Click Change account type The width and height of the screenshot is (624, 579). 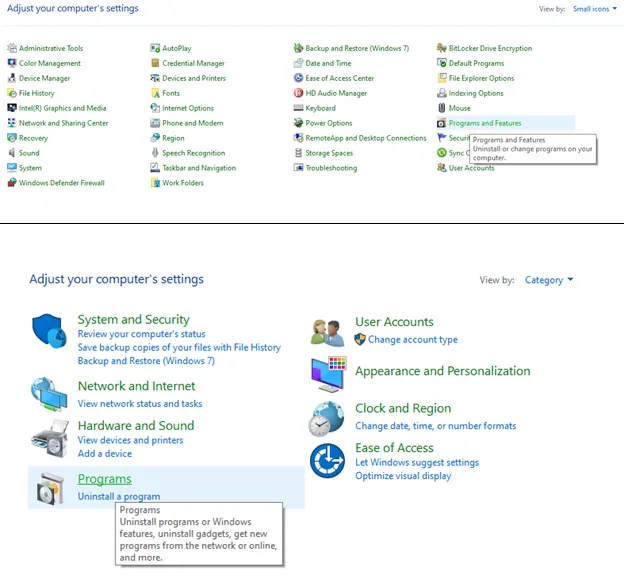point(412,339)
